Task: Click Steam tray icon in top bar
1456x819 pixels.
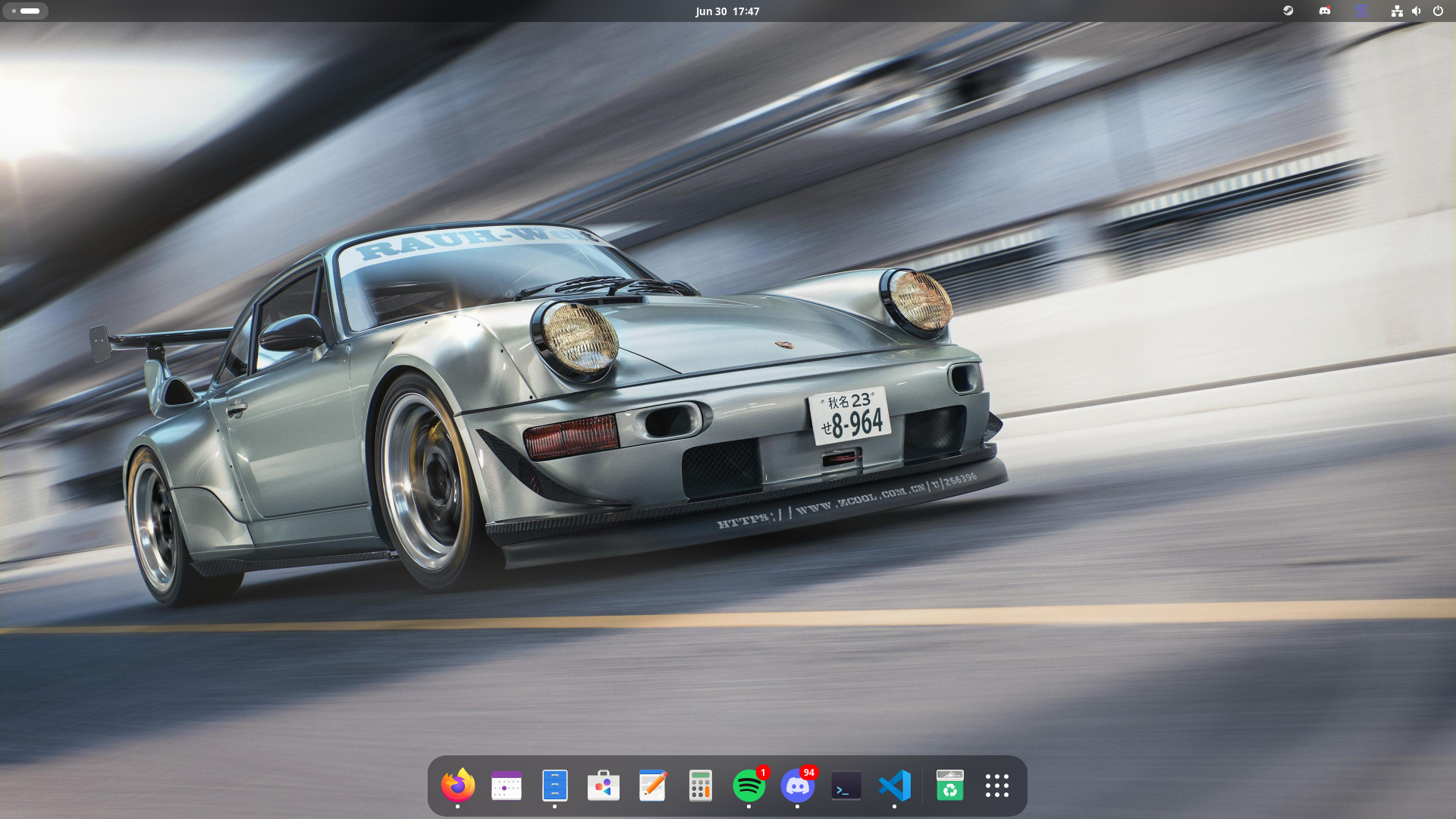Action: (1288, 11)
